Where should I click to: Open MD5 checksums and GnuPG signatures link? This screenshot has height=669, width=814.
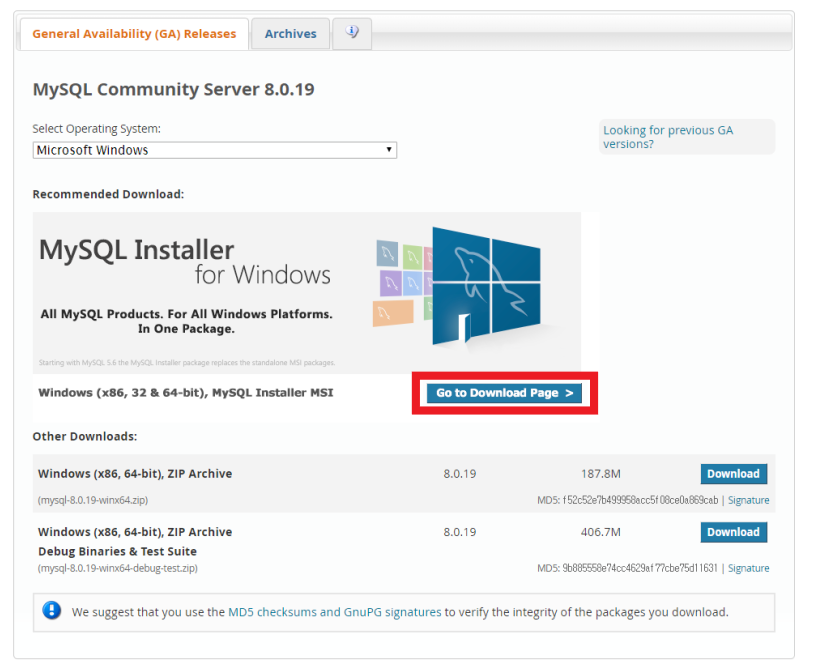(x=335, y=612)
